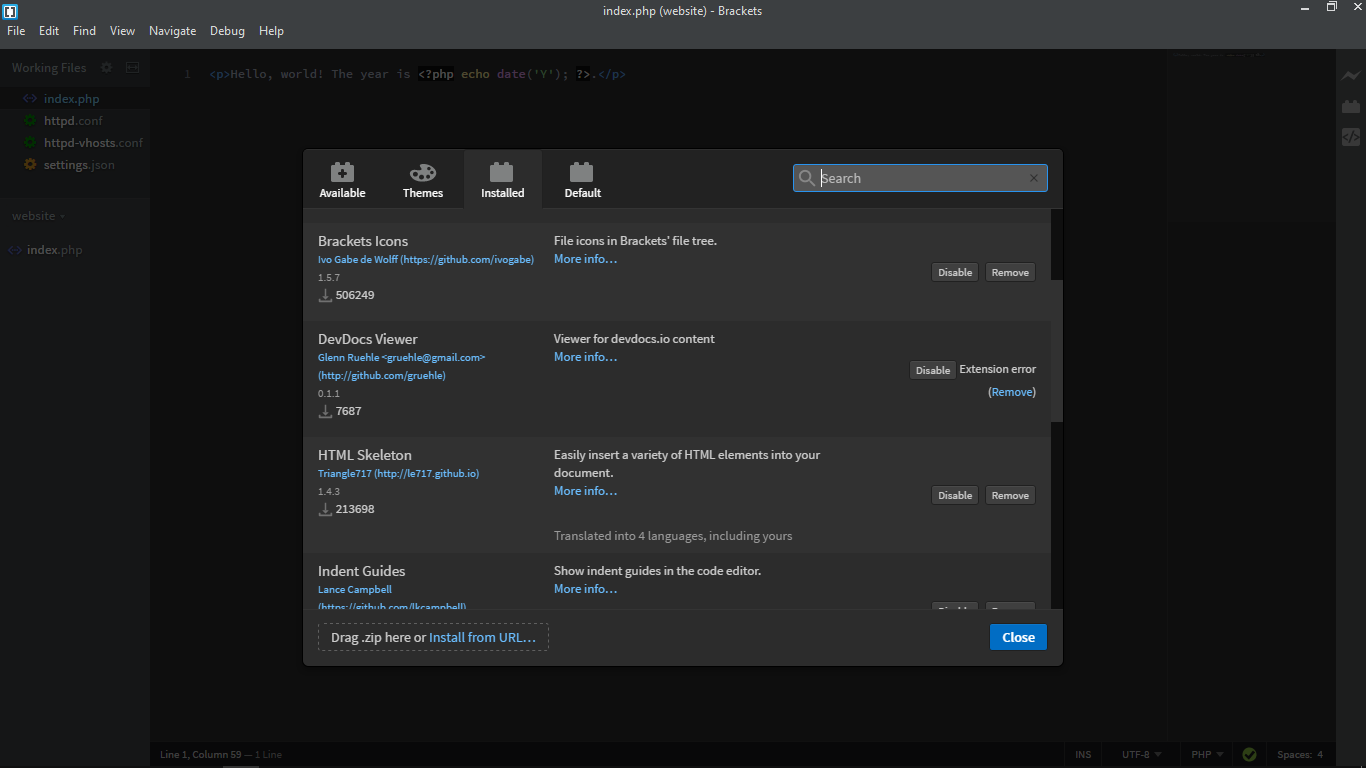
Task: Click the Line 1, Column 59 status text
Action: [199, 755]
